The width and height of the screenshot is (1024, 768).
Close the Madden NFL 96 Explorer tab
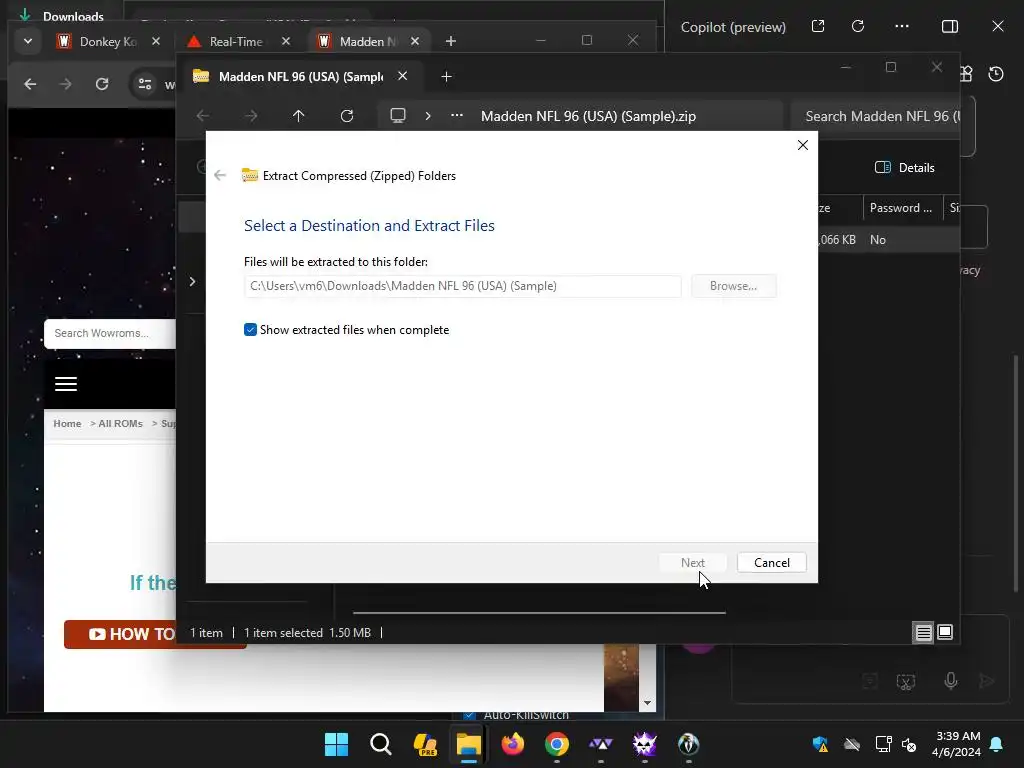pyautogui.click(x=403, y=76)
